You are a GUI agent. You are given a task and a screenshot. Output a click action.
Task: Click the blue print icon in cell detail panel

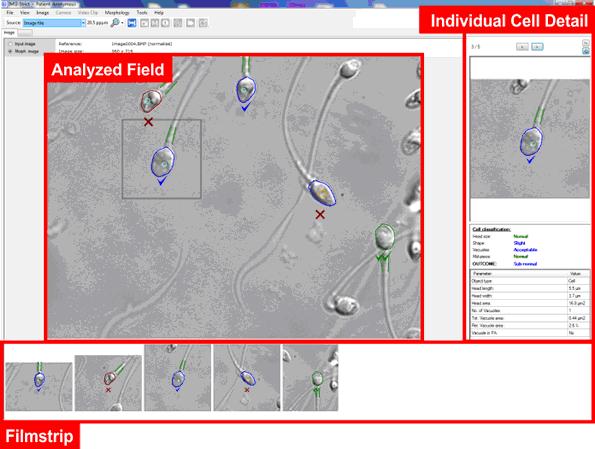click(586, 51)
